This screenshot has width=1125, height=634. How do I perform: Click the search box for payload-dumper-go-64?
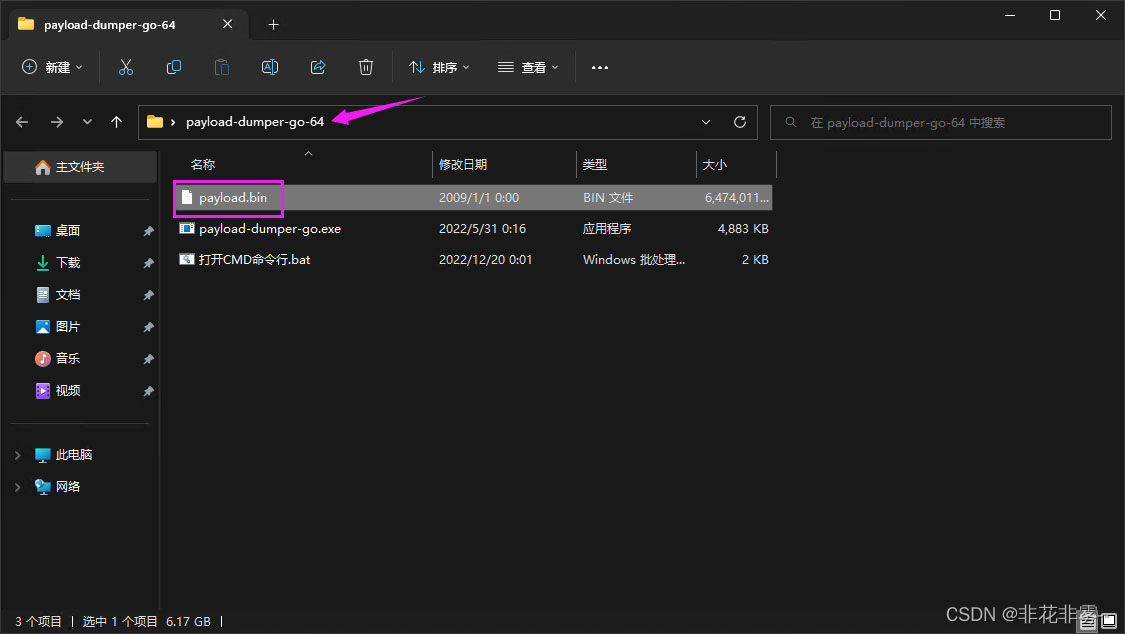[941, 123]
